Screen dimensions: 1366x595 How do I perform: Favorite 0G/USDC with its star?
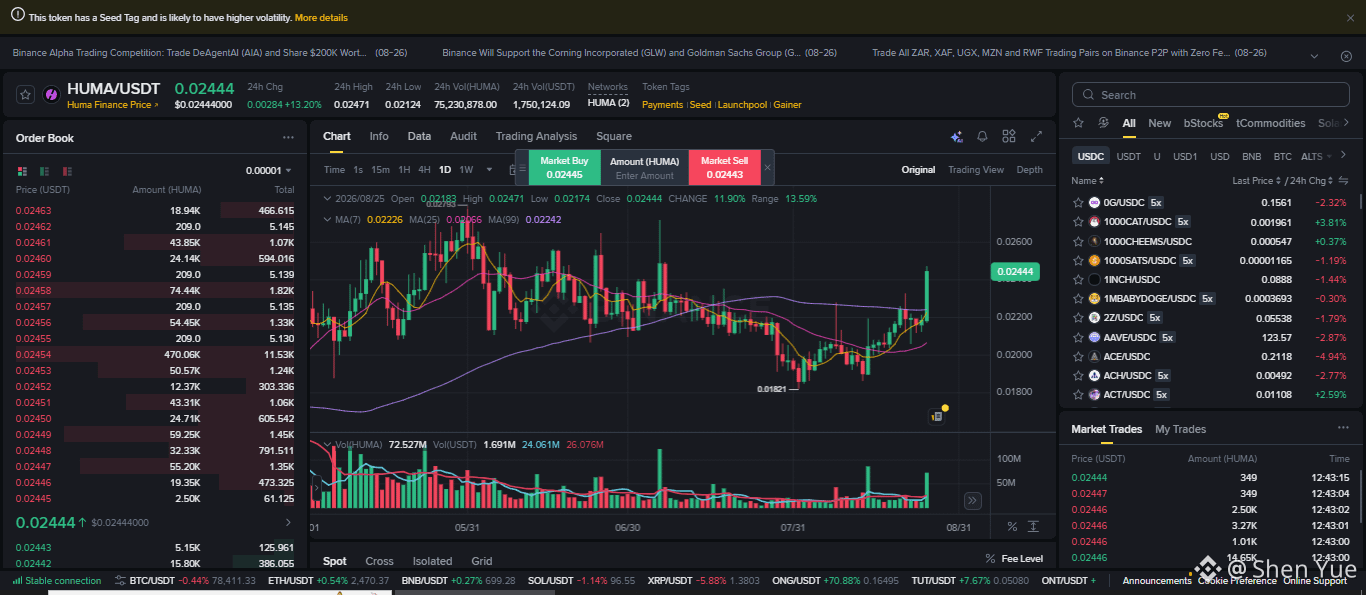(1078, 202)
